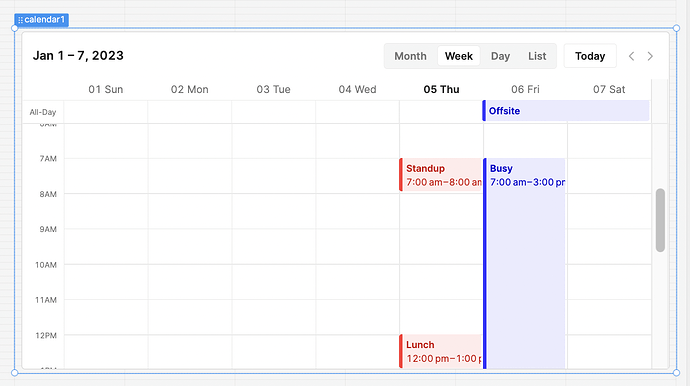This screenshot has height=386, width=690.
Task: Open the List view
Action: pyautogui.click(x=537, y=56)
